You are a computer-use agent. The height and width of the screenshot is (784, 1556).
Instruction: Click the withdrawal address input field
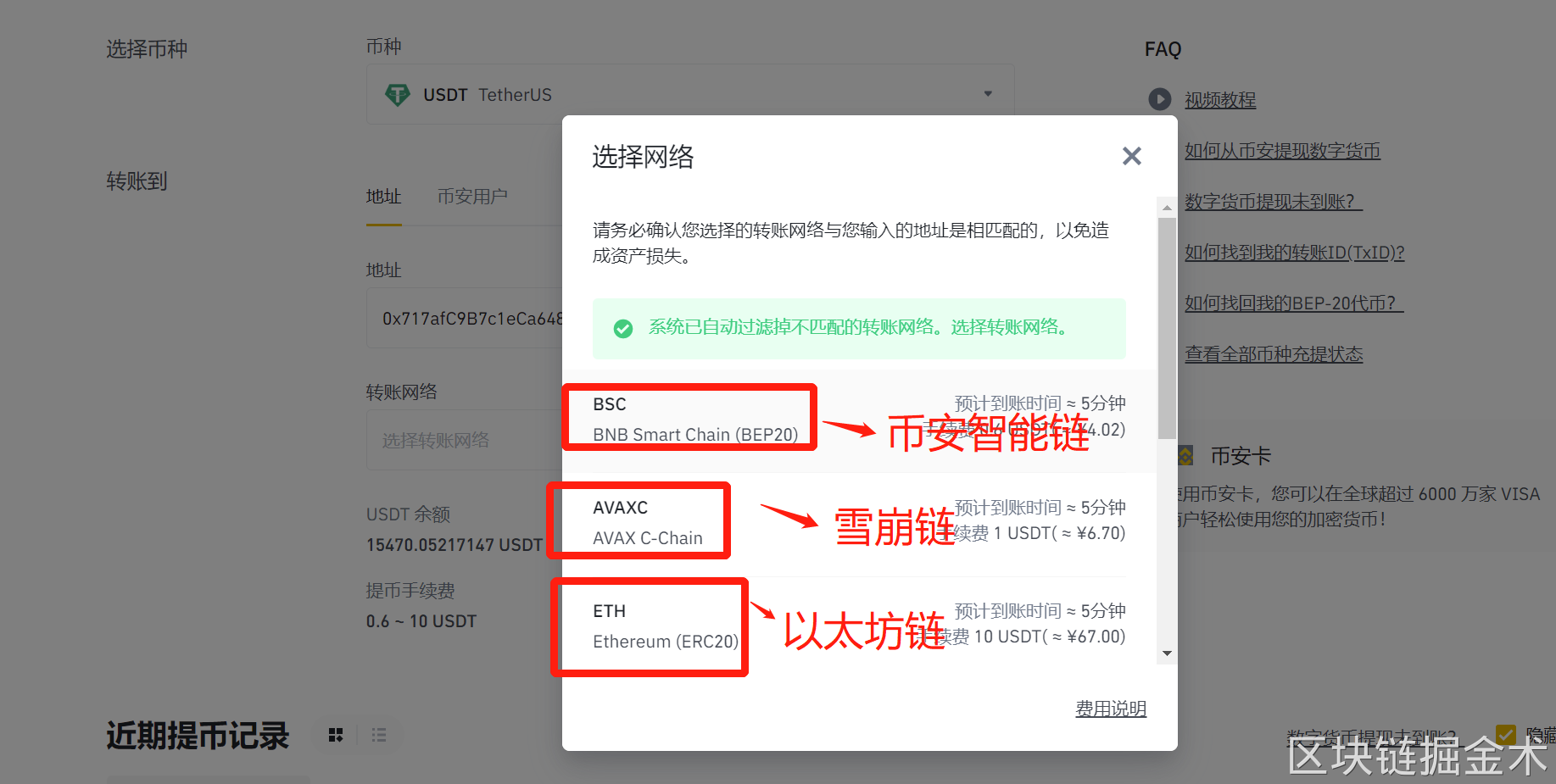pos(465,318)
